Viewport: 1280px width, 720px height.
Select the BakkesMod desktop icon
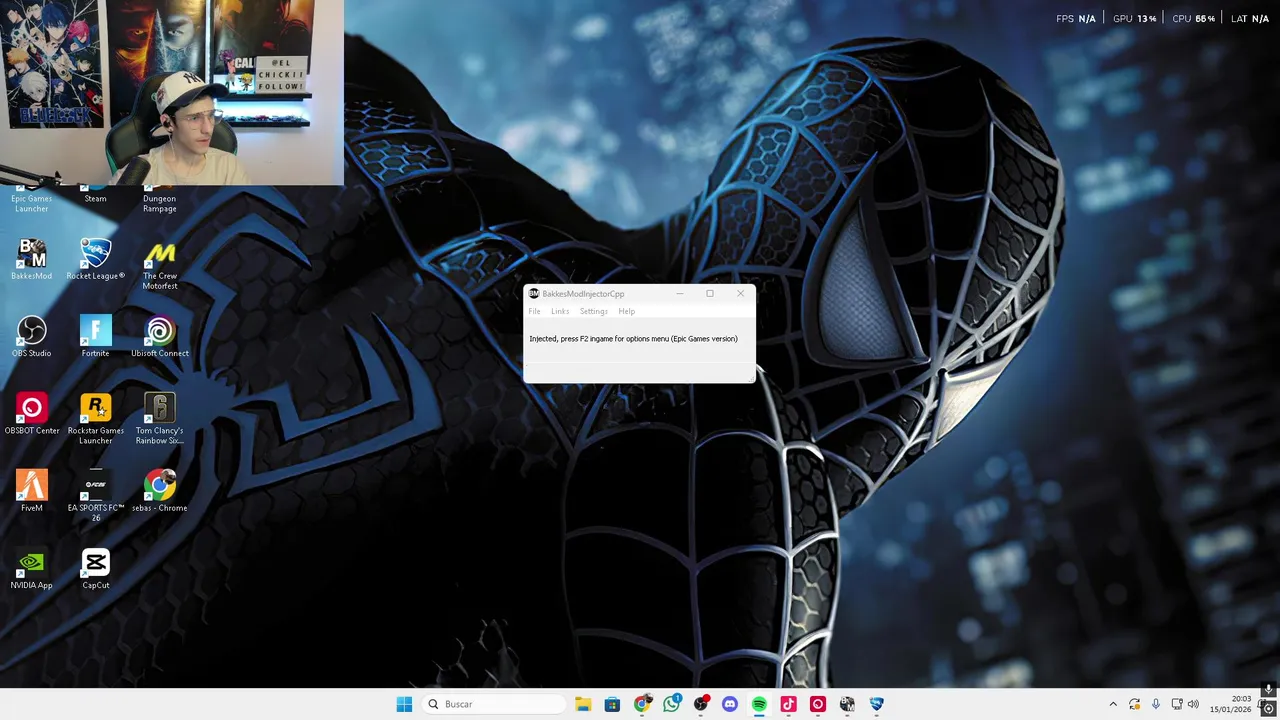[31, 260]
